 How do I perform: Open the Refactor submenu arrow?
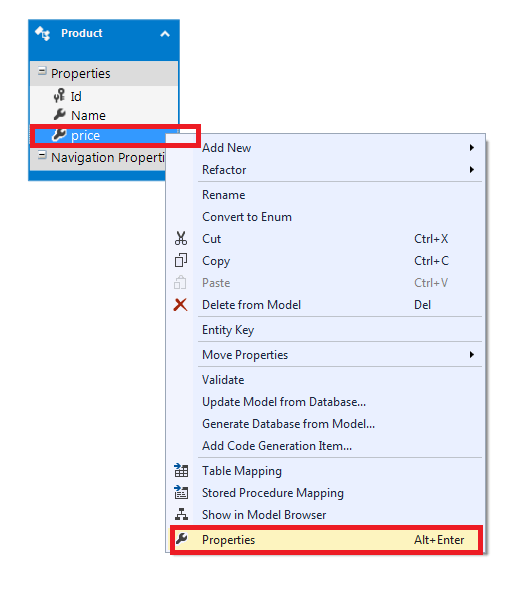pos(472,170)
